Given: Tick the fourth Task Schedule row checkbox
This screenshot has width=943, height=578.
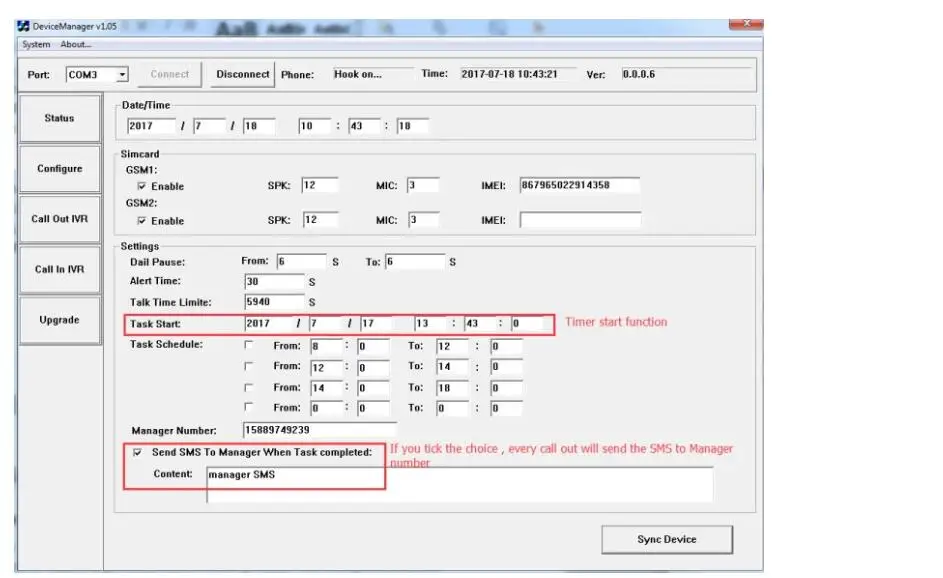Looking at the screenshot, I should click(249, 408).
